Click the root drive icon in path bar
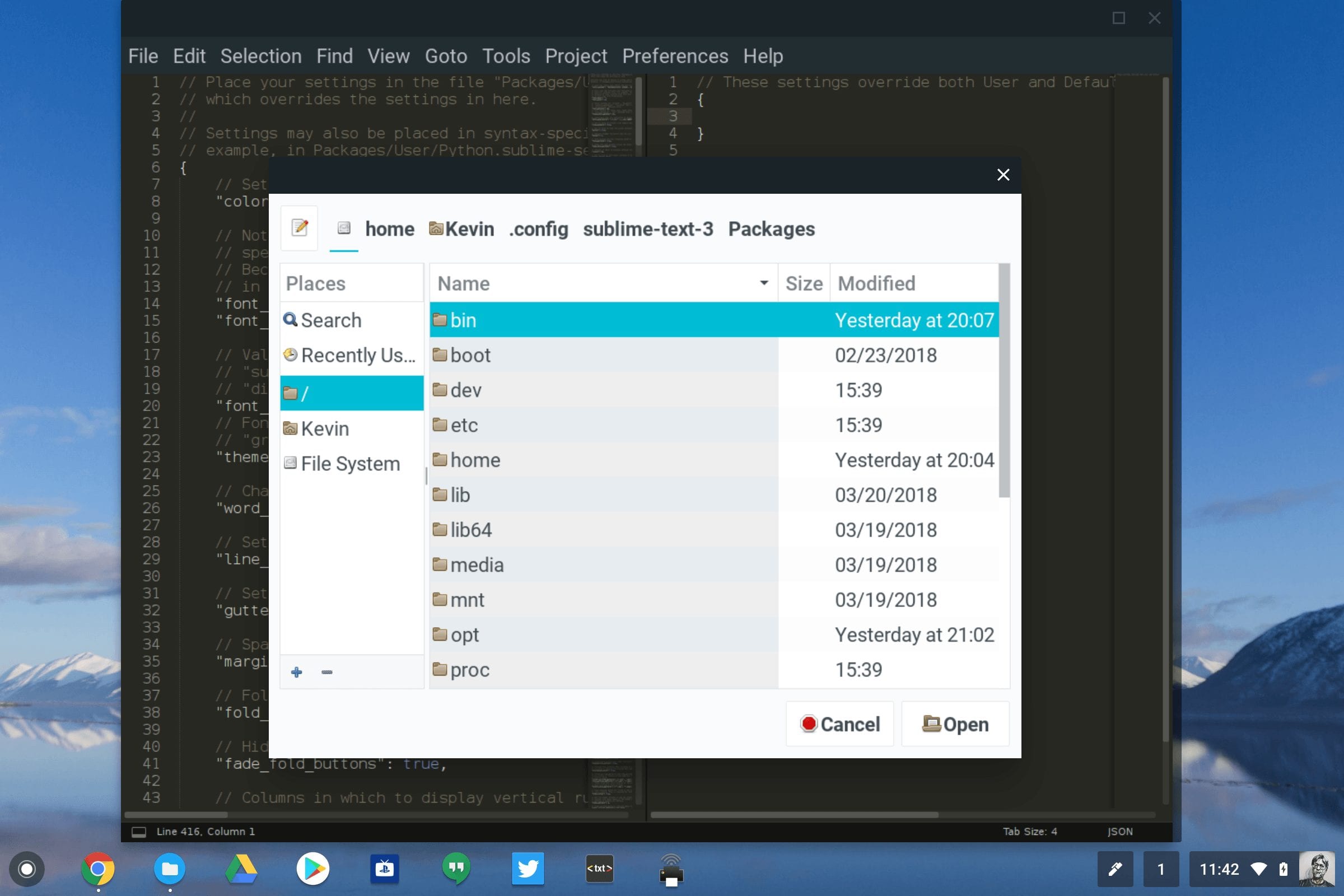 pos(344,228)
